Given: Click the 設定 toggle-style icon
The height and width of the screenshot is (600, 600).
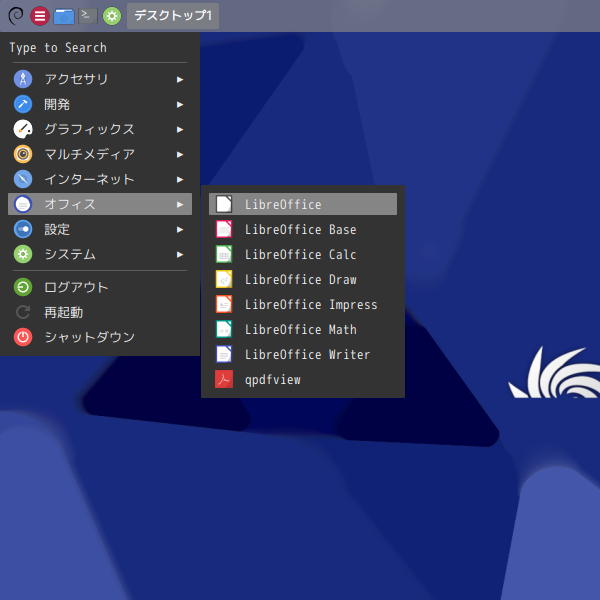Looking at the screenshot, I should (x=23, y=229).
